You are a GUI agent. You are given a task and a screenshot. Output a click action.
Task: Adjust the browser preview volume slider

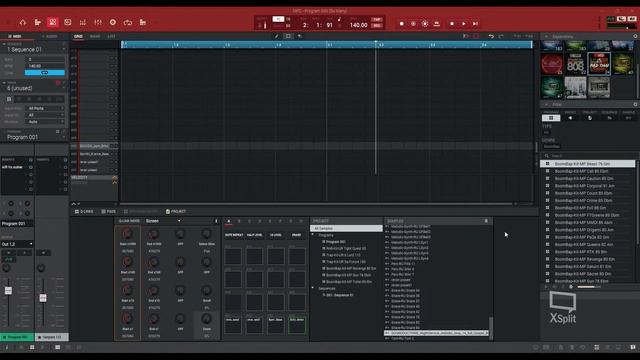(589, 287)
